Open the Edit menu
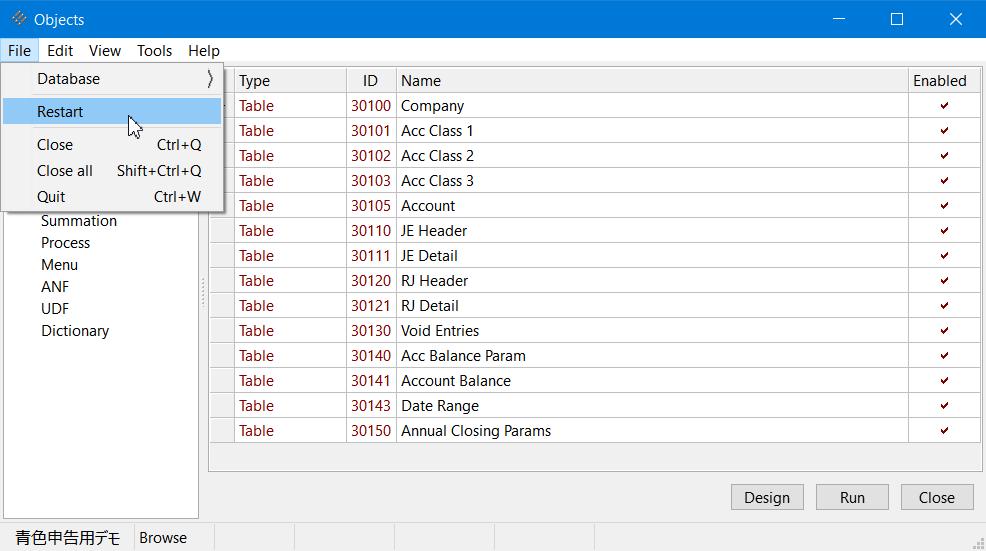 (60, 51)
